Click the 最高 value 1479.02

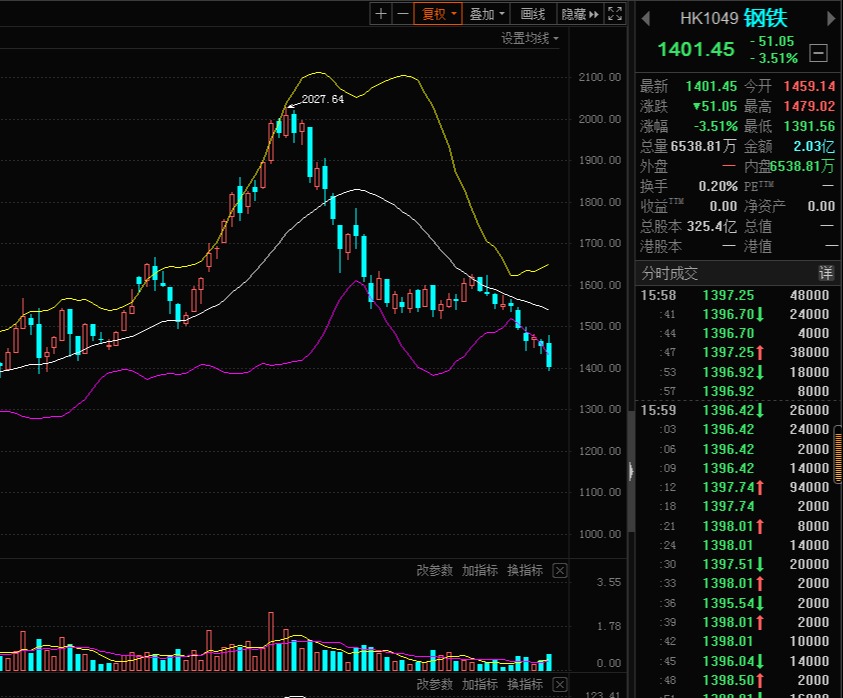point(809,106)
